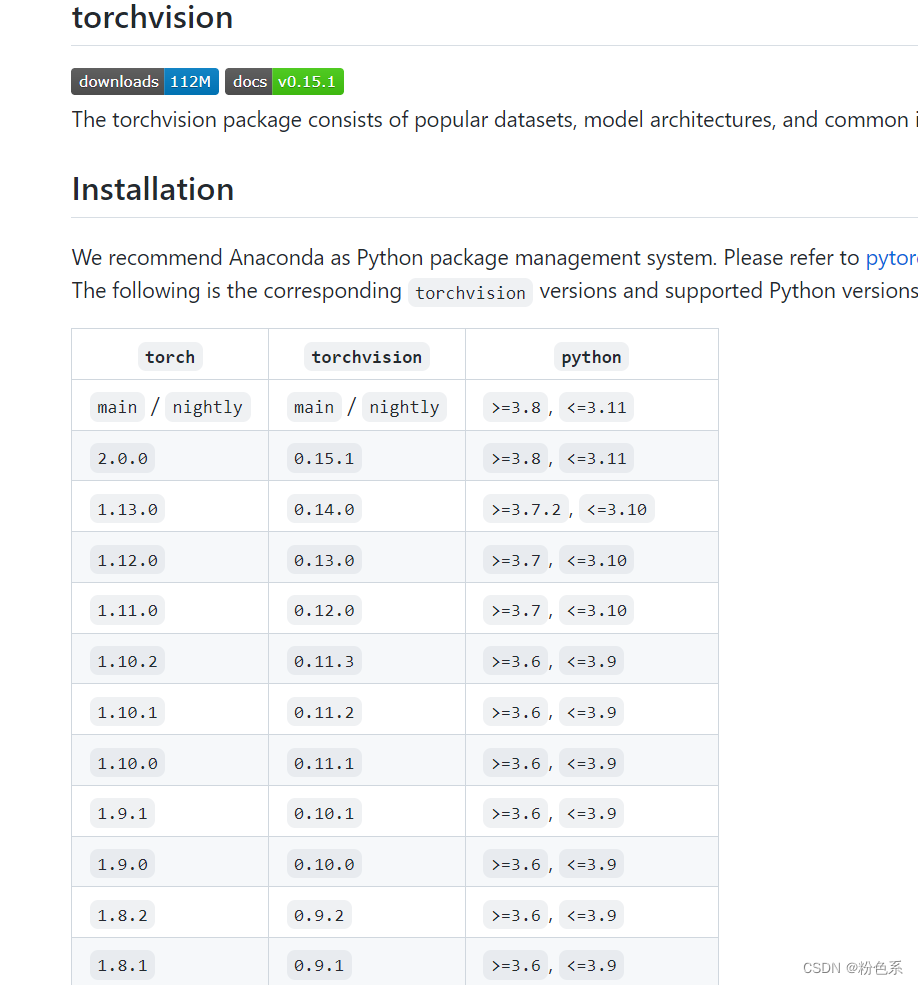Click the Installation section heading
The width and height of the screenshot is (918, 985).
click(x=152, y=189)
